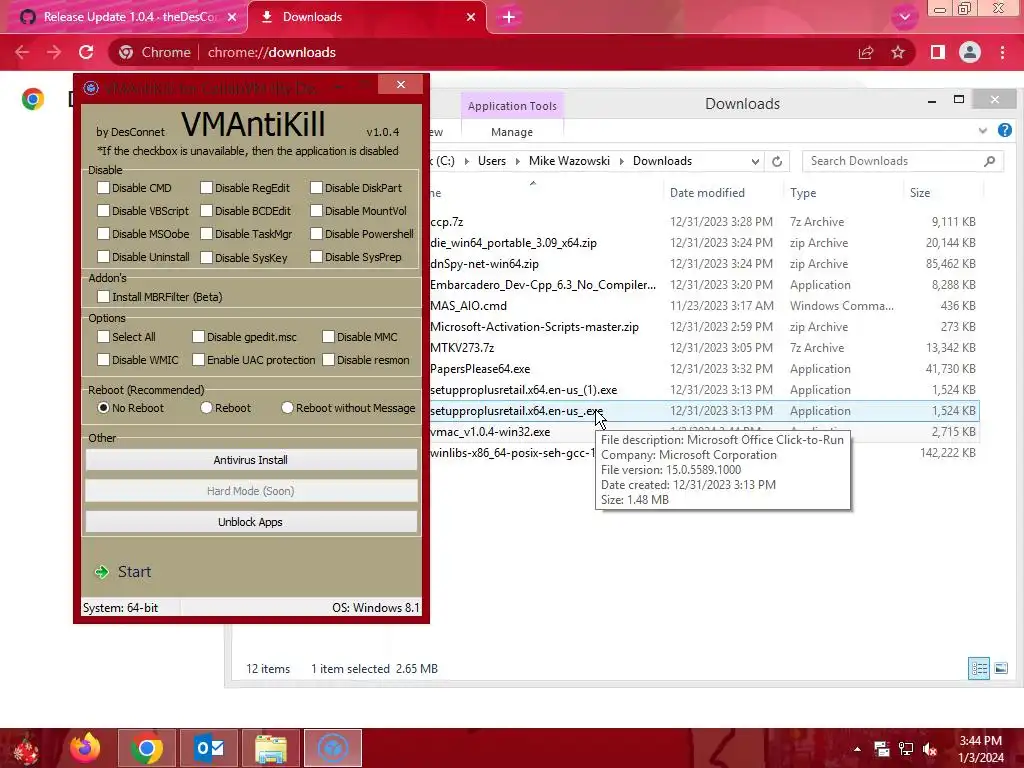Click search magnifier in Explorer
This screenshot has height=768, width=1024.
click(x=989, y=161)
